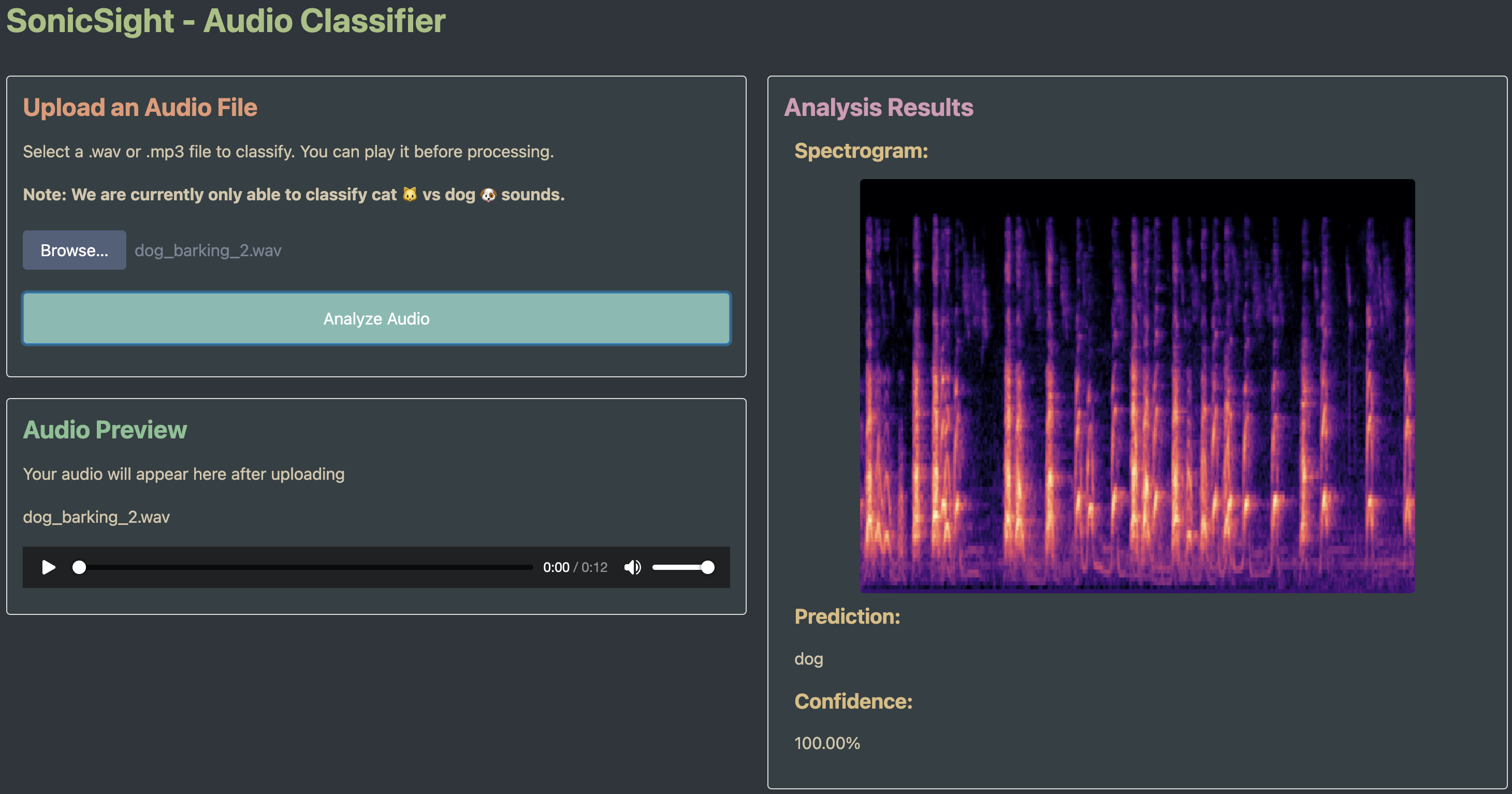Play the dog_barking_2.wav audio
The width and height of the screenshot is (1512, 794).
[49, 567]
